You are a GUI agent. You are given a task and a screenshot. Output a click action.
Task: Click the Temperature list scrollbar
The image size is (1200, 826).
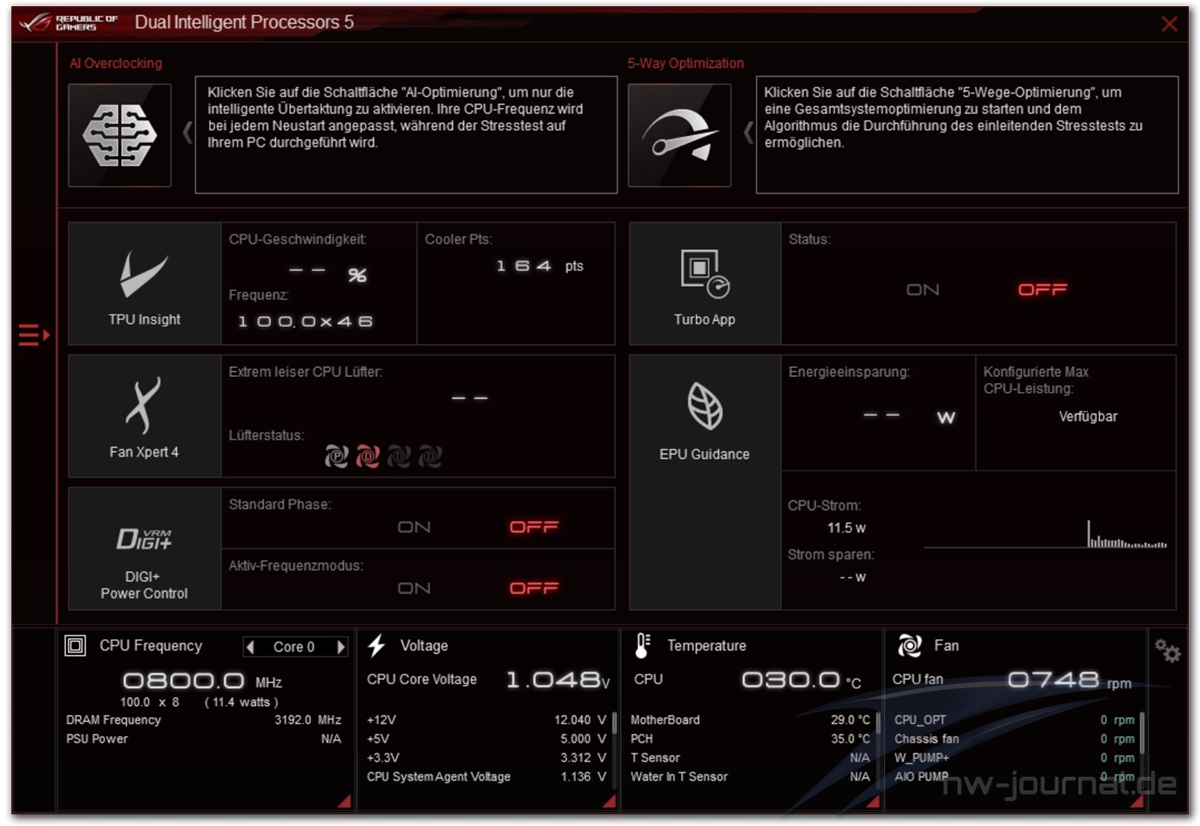coord(878,725)
